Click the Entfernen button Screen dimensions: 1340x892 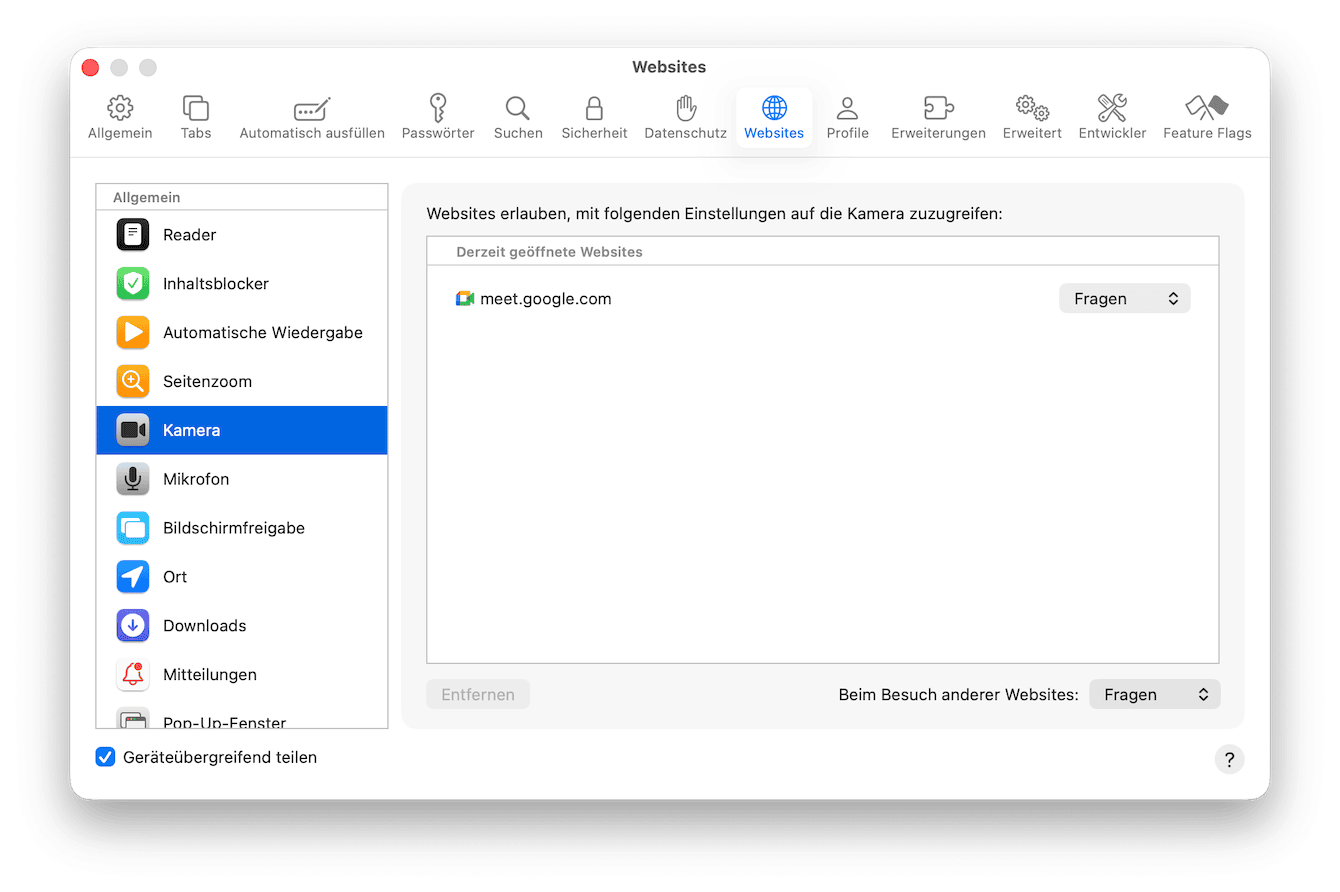tap(478, 693)
